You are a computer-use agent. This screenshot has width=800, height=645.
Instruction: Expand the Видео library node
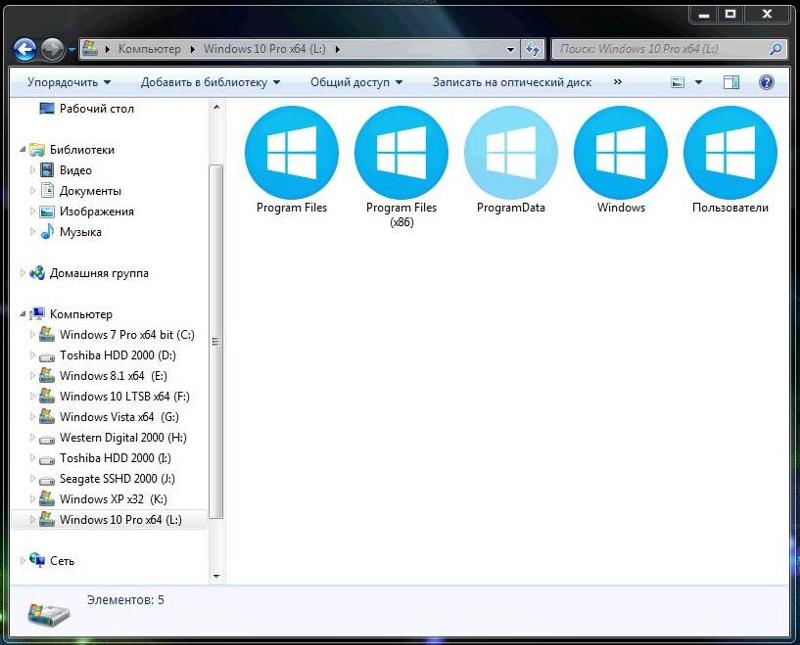click(33, 170)
